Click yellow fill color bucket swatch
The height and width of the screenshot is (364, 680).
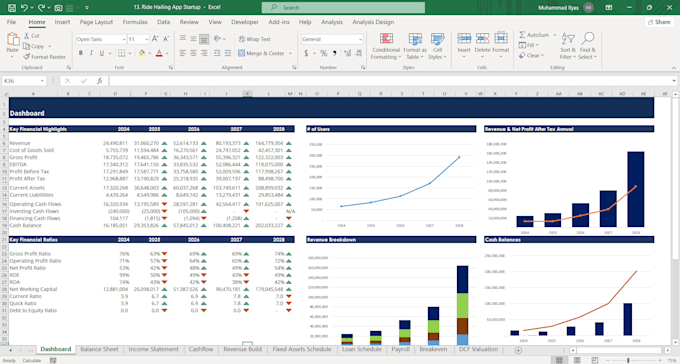(x=142, y=53)
